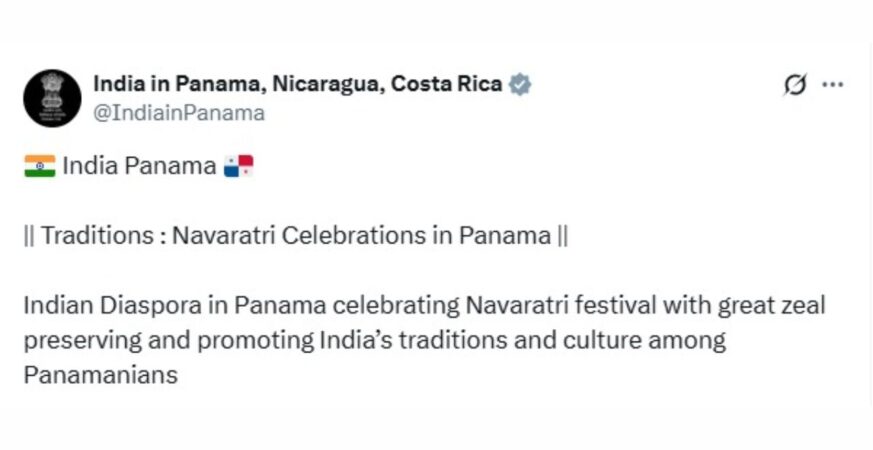
Task: Click the blue verified badge
Action: tap(520, 85)
